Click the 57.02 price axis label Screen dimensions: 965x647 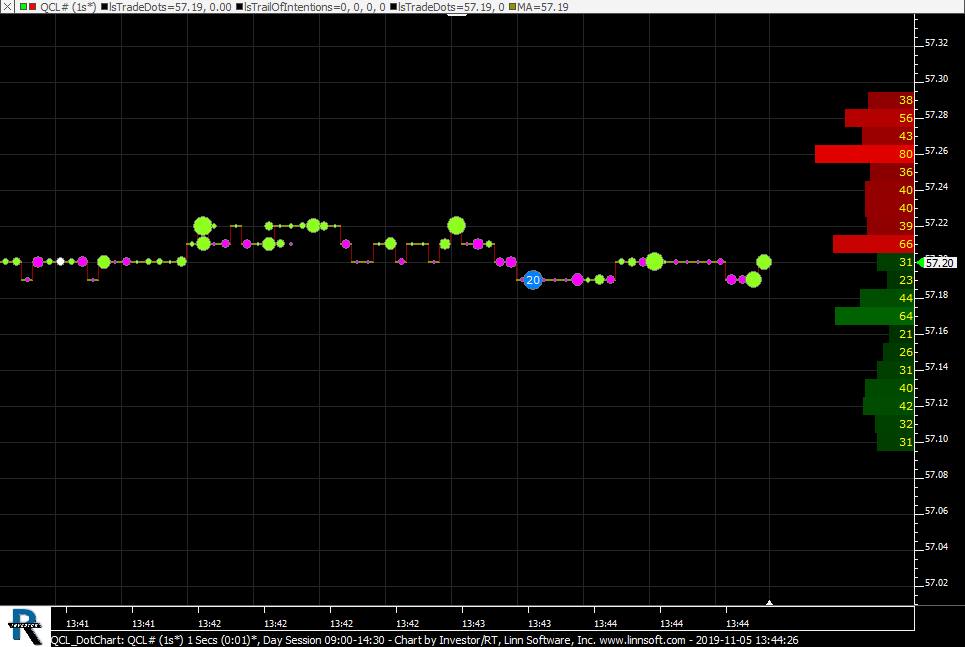(x=936, y=582)
